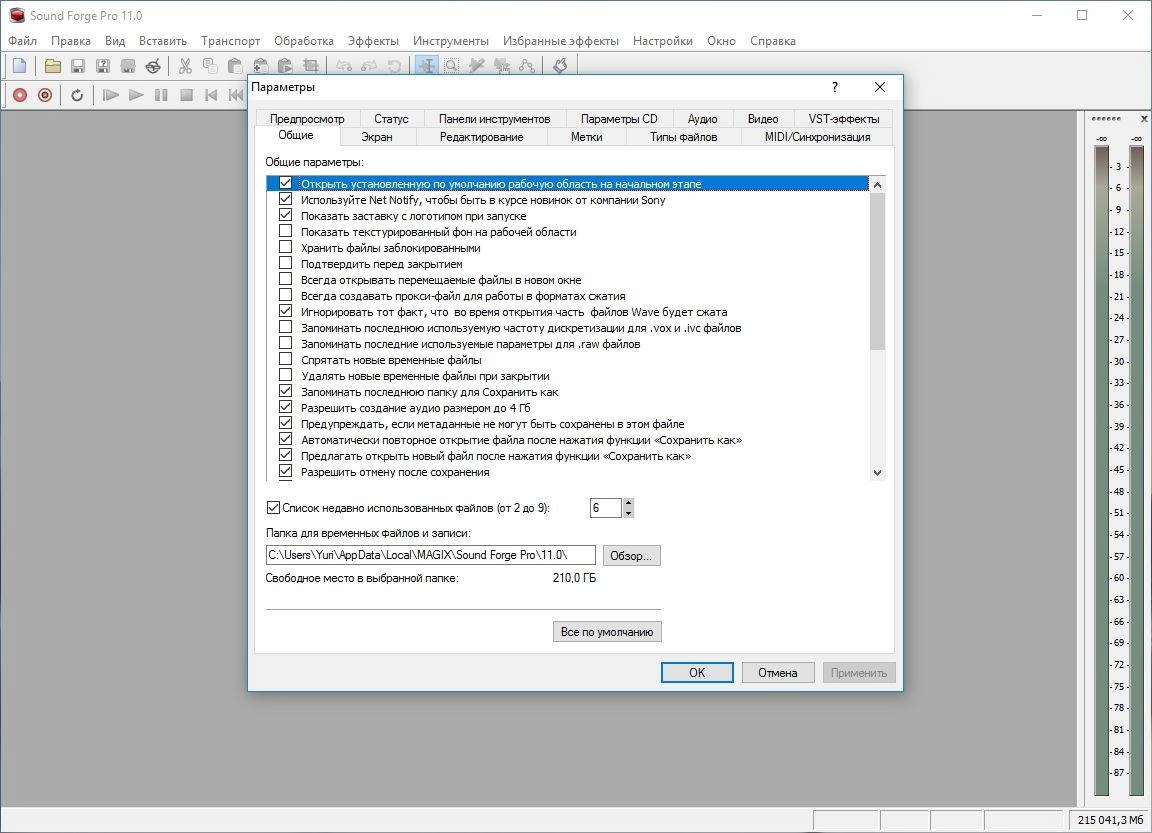Screen dimensions: 1152x833
Task: Click the Обзор... browse button
Action: point(631,555)
